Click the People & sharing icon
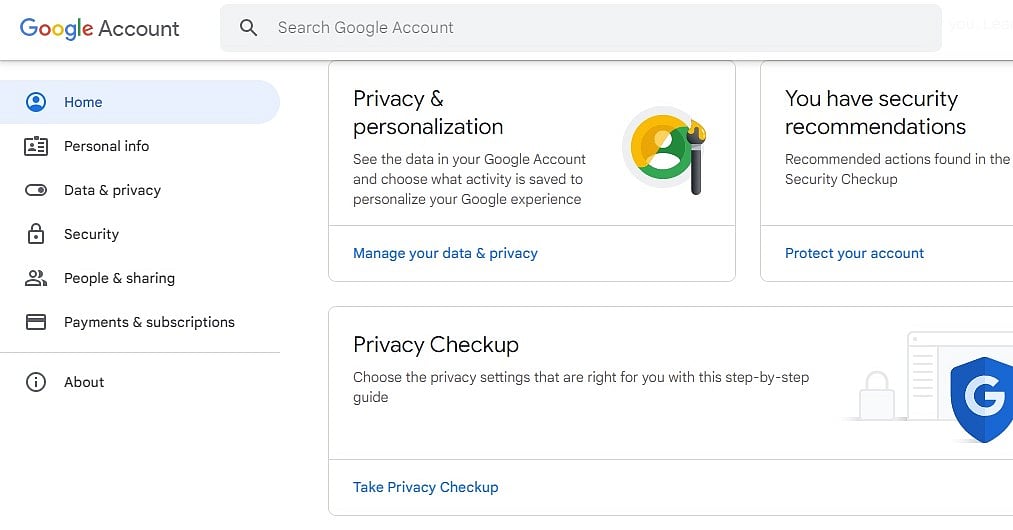This screenshot has width=1013, height=530. (36, 278)
